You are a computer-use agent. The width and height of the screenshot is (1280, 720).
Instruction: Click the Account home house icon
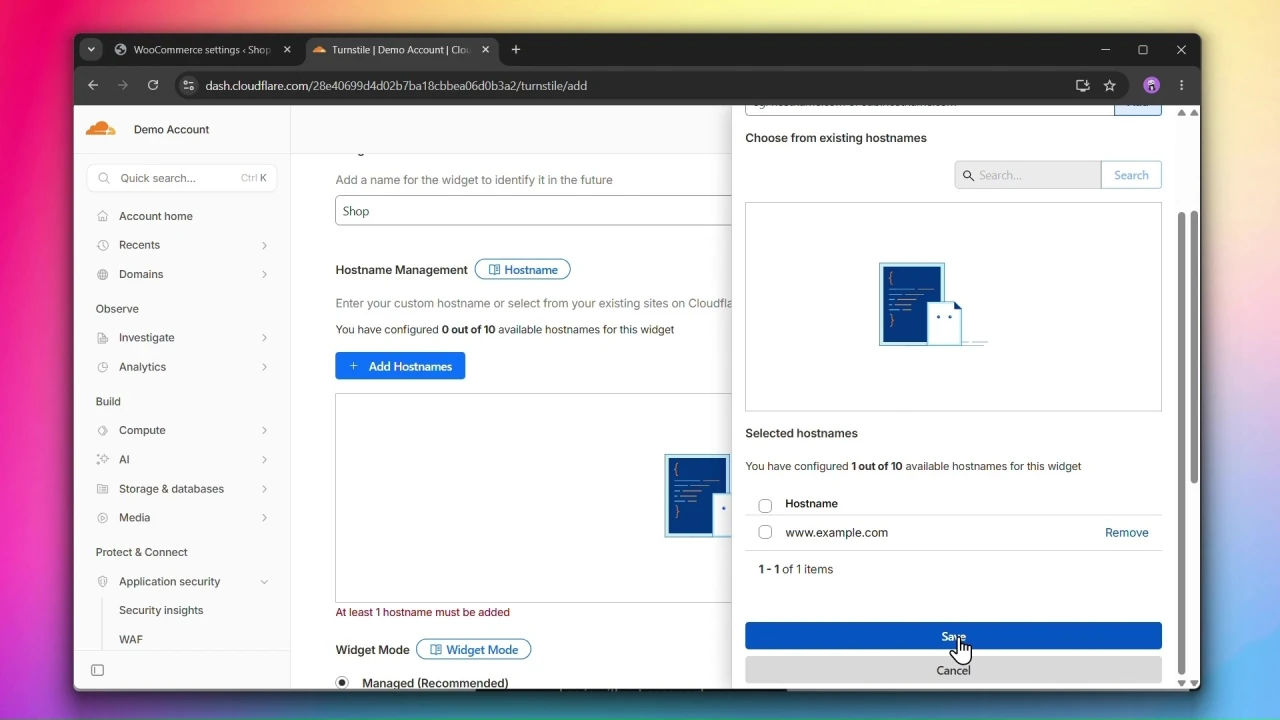(x=103, y=216)
